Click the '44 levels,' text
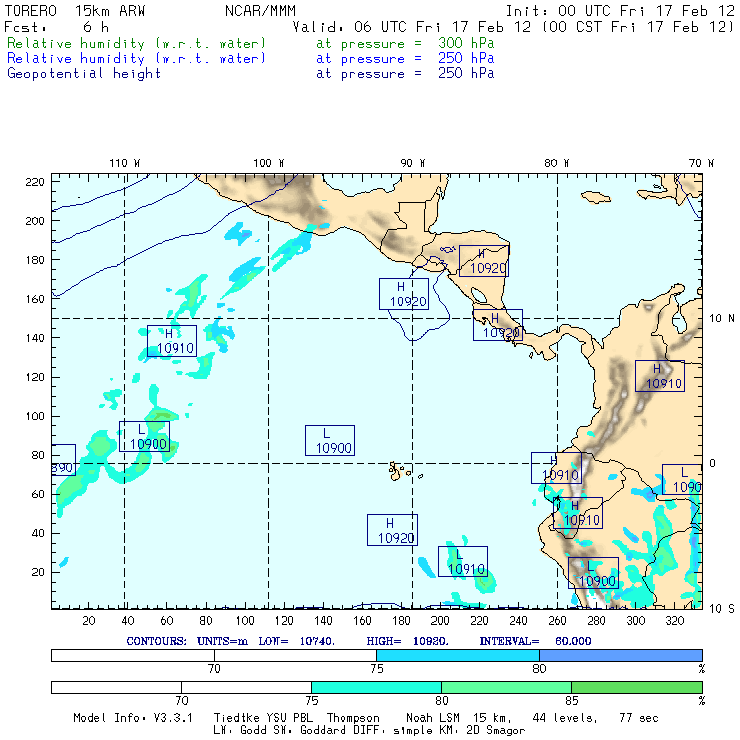 coord(565,718)
